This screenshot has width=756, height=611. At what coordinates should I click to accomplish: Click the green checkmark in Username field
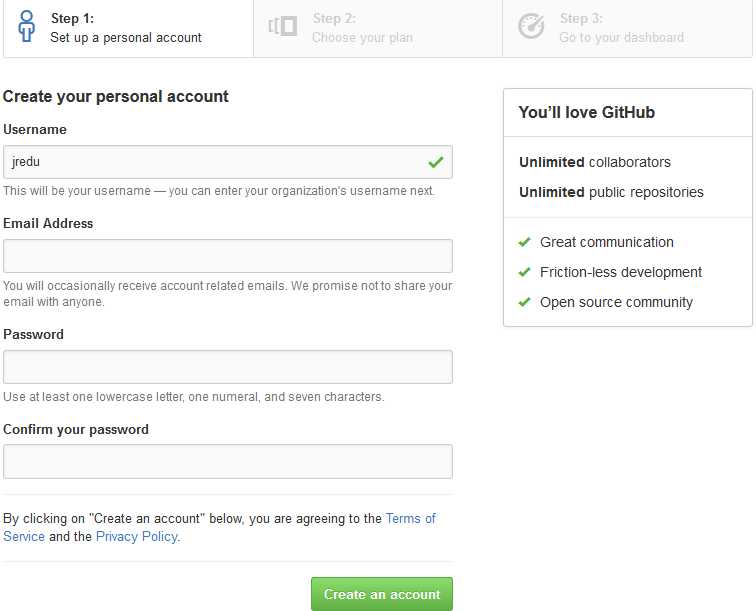[x=435, y=162]
